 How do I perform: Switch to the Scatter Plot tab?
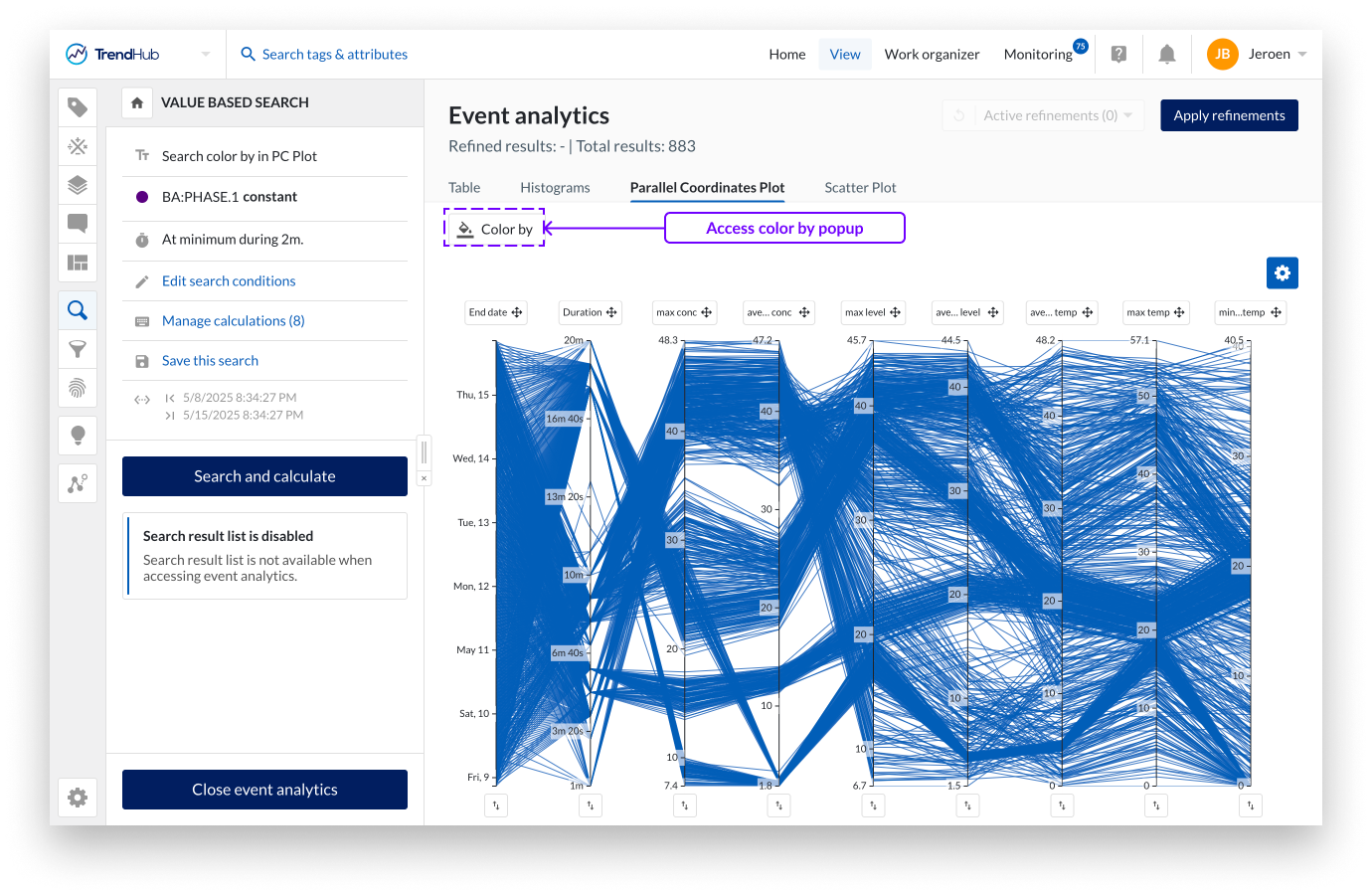pyautogui.click(x=860, y=188)
